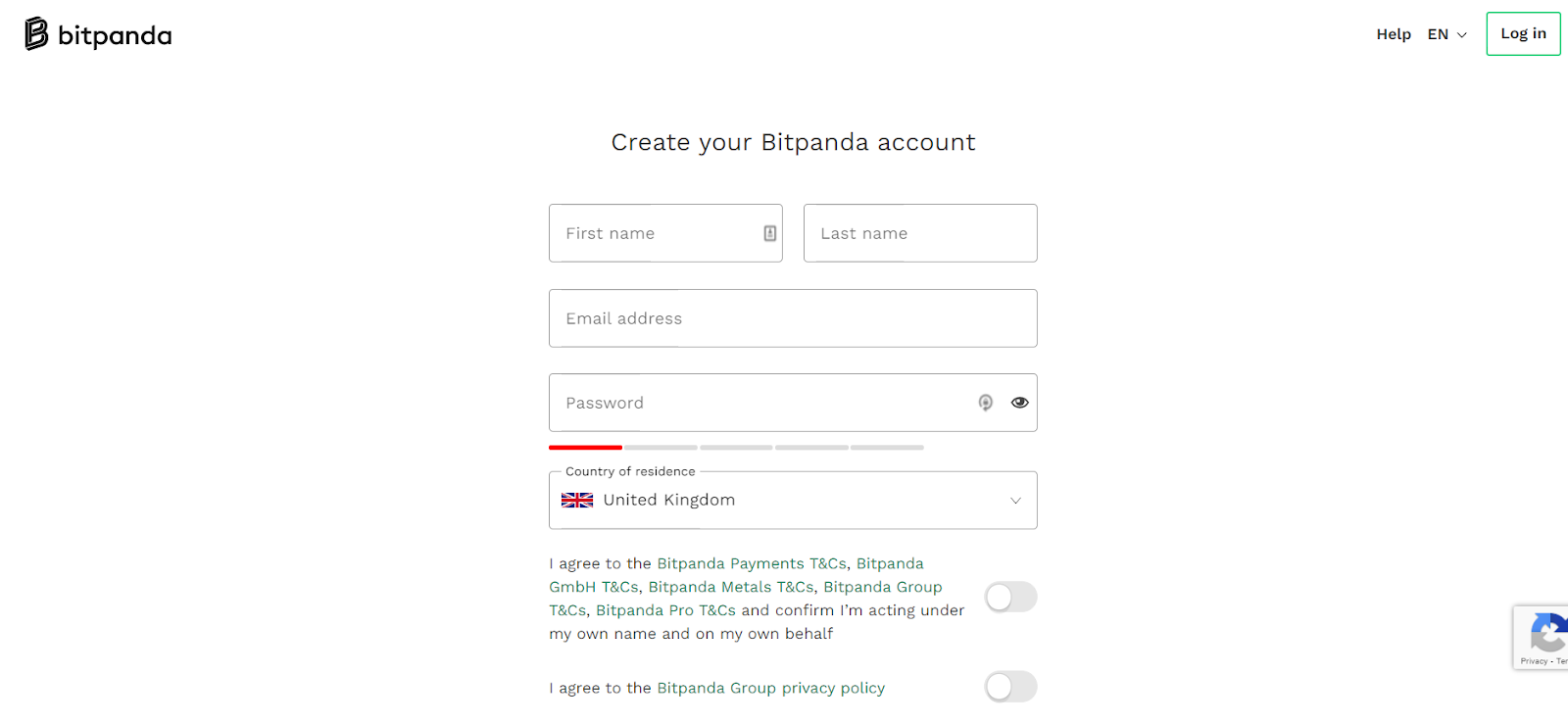This screenshot has height=724, width=1568.
Task: Open the EN language dropdown
Action: click(1447, 34)
